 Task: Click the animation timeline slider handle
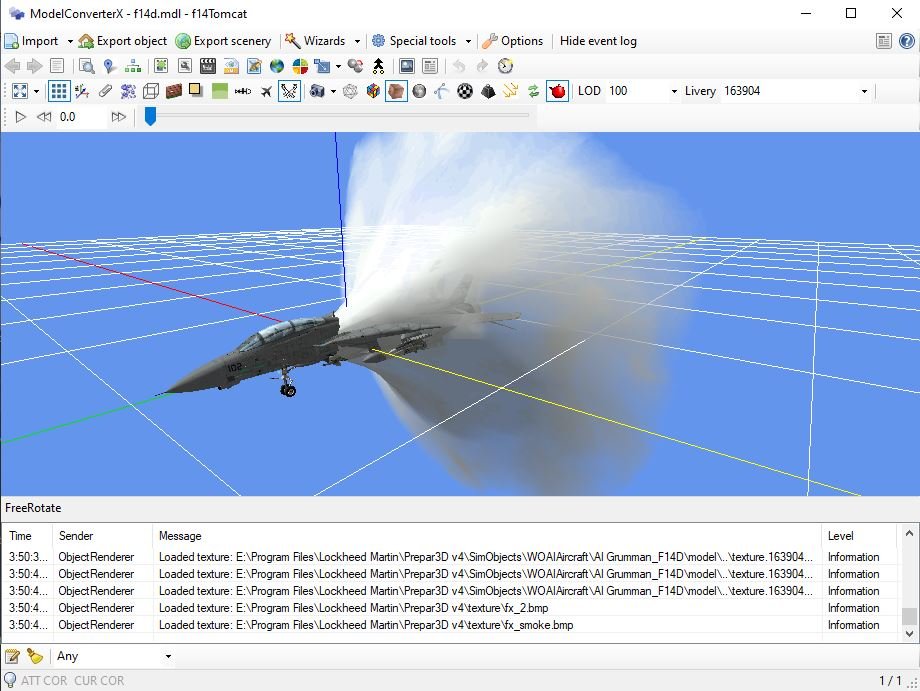click(150, 117)
